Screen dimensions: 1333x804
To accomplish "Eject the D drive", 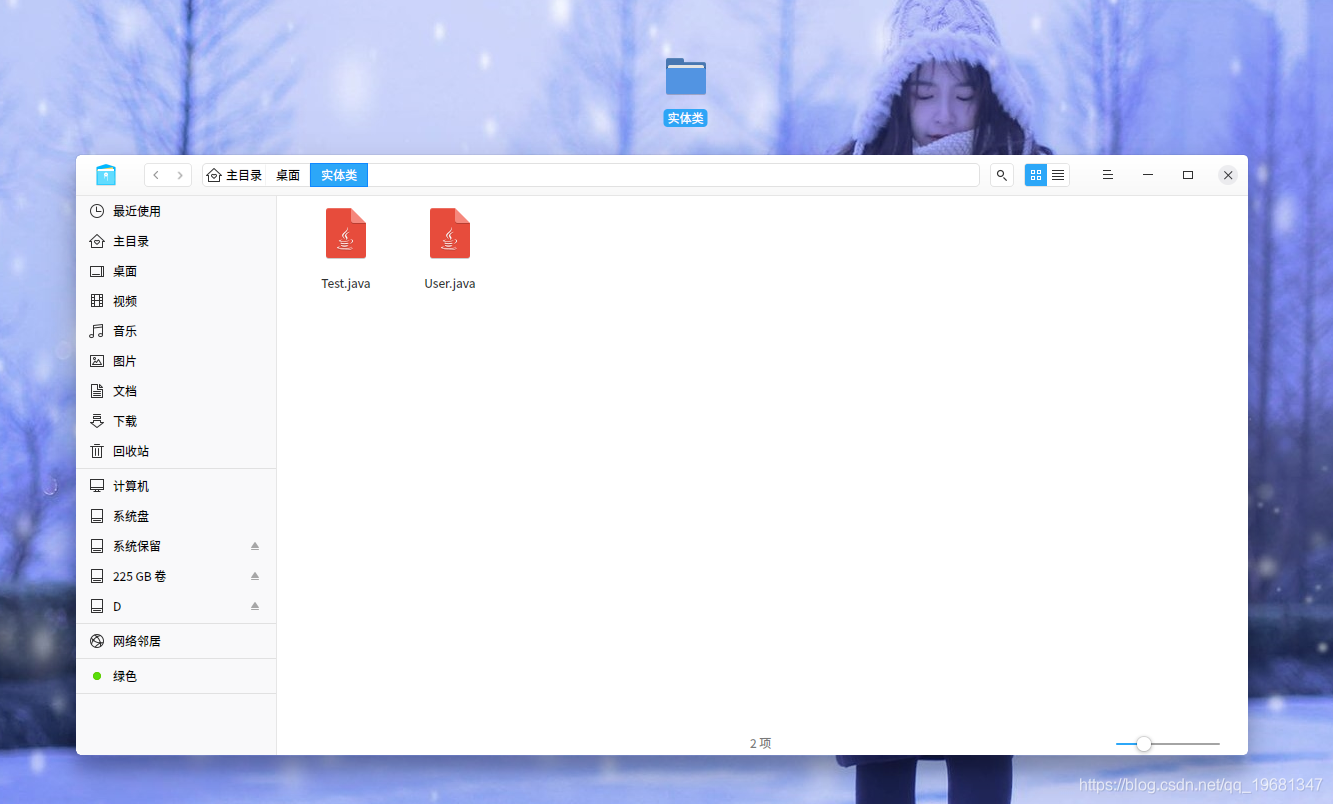I will 255,606.
